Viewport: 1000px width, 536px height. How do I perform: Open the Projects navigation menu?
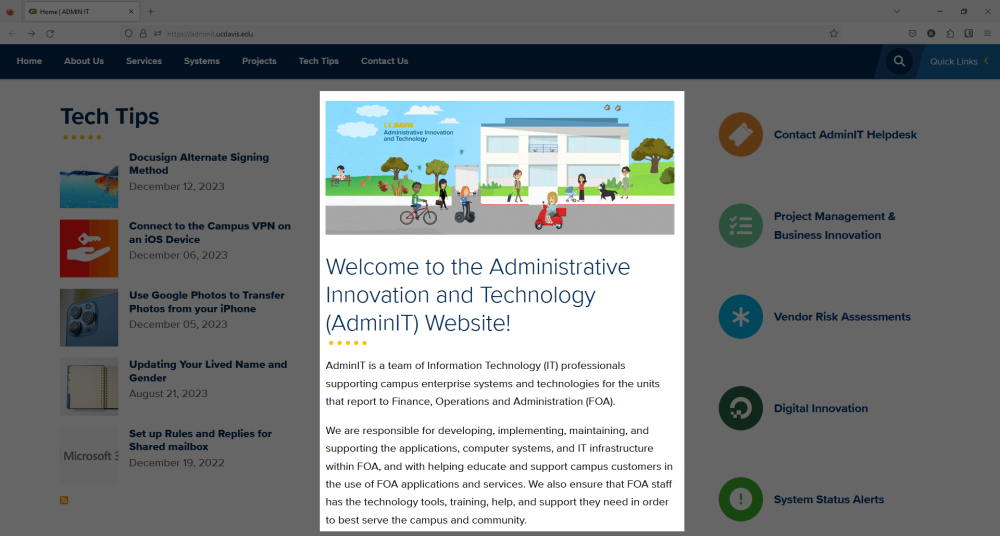[x=259, y=61]
